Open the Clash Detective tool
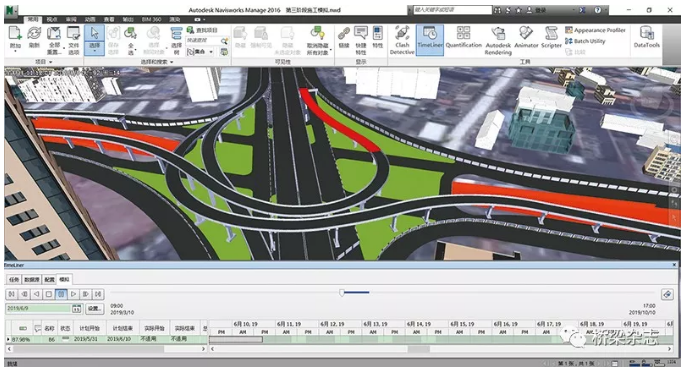This screenshot has width=683, height=371. 402,40
